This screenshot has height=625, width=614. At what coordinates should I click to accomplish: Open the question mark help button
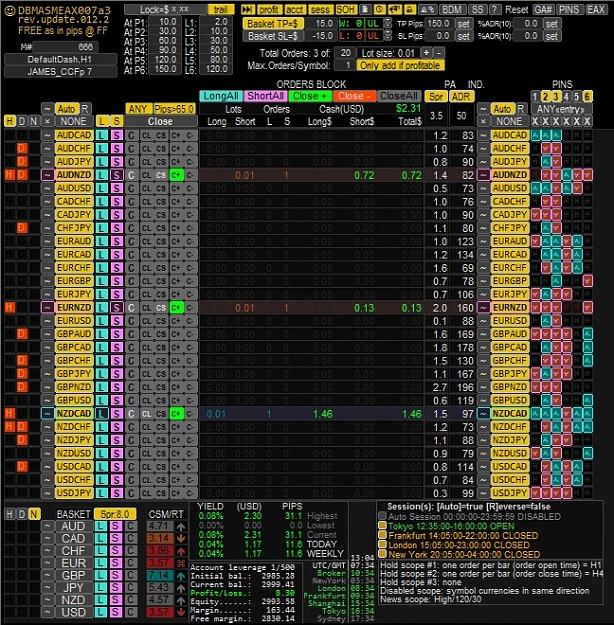coord(495,9)
